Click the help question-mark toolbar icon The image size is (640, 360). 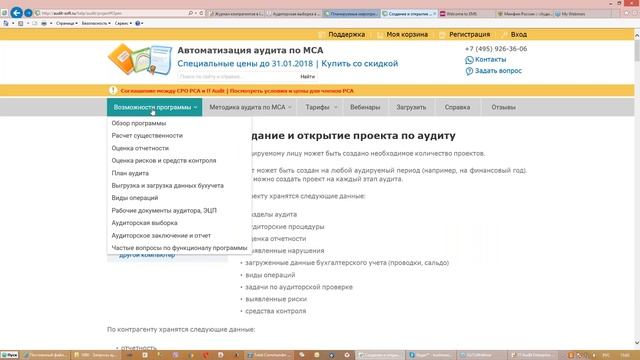(x=138, y=23)
